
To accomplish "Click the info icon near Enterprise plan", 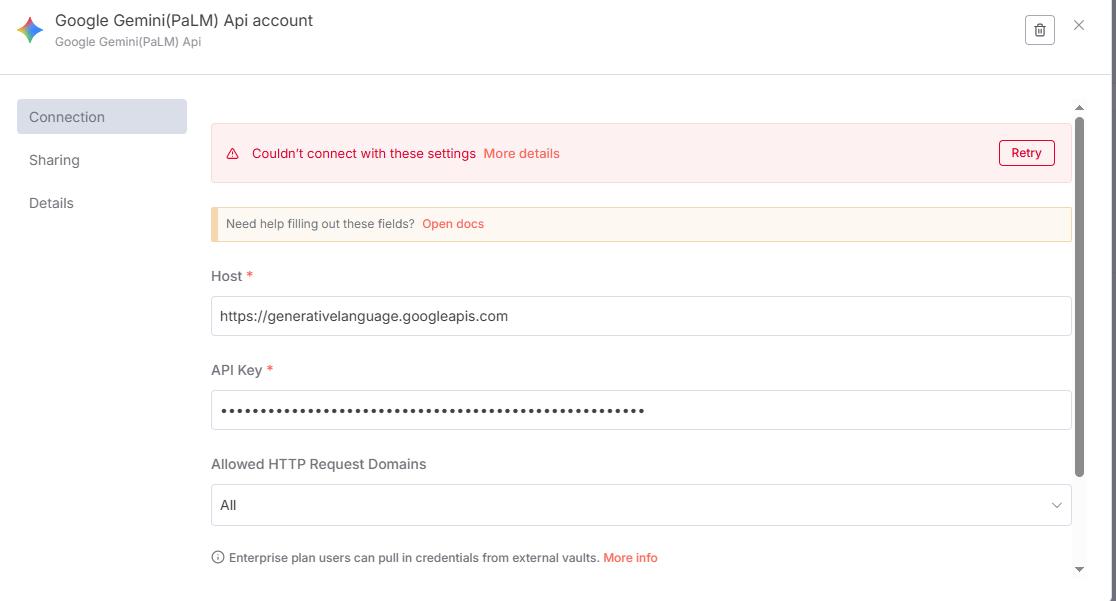I will coord(218,558).
